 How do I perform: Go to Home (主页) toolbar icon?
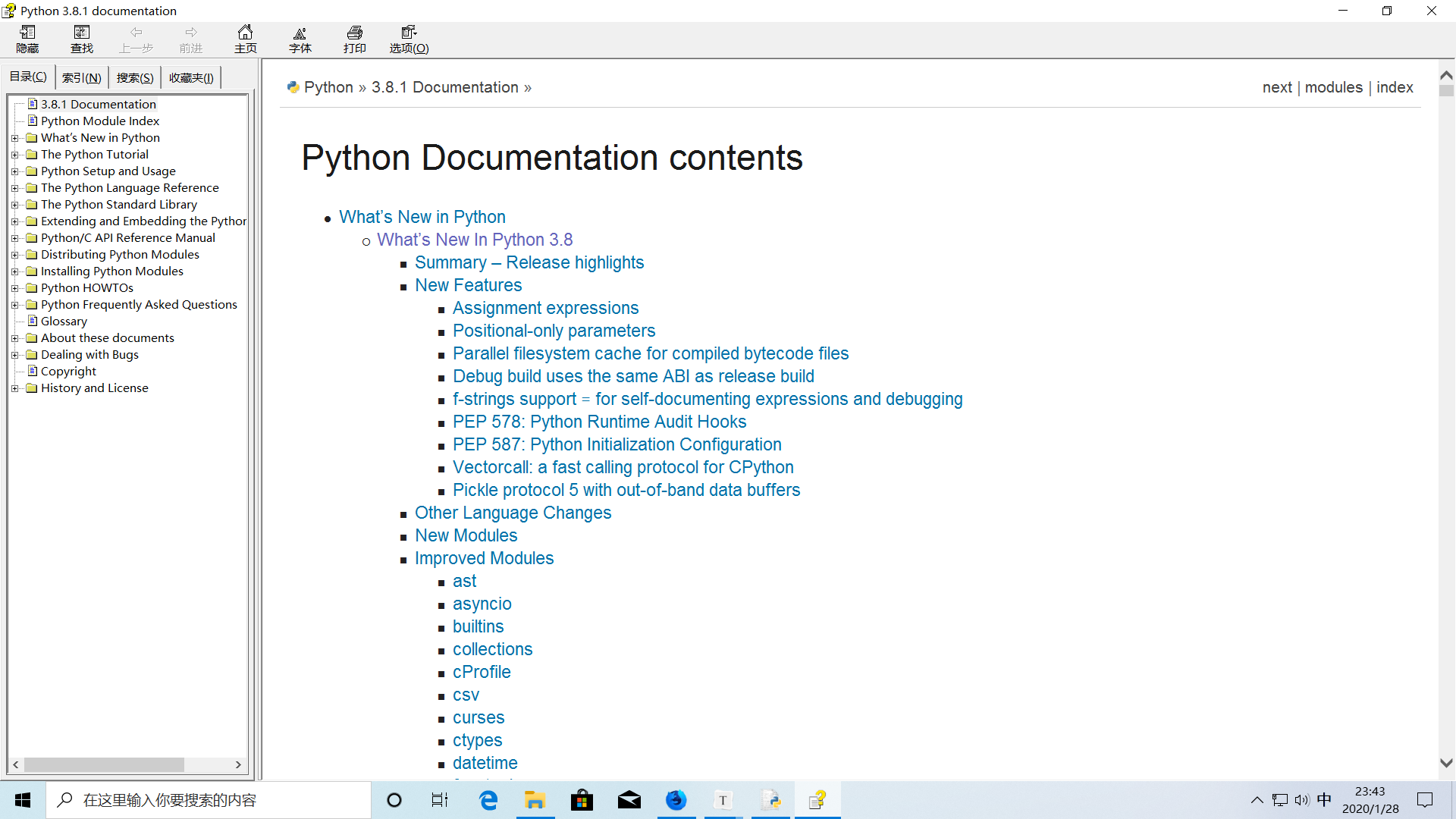246,39
